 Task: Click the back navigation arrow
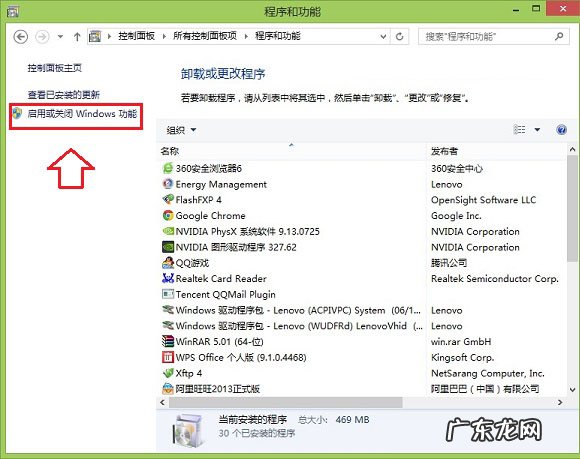pyautogui.click(x=20, y=37)
